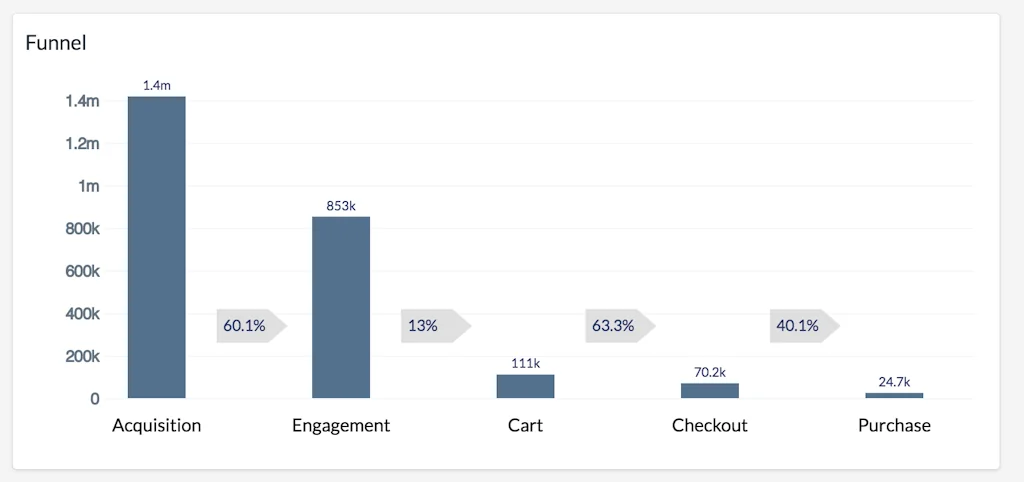Click the Purchase axis label
This screenshot has height=482, width=1024.
(894, 425)
